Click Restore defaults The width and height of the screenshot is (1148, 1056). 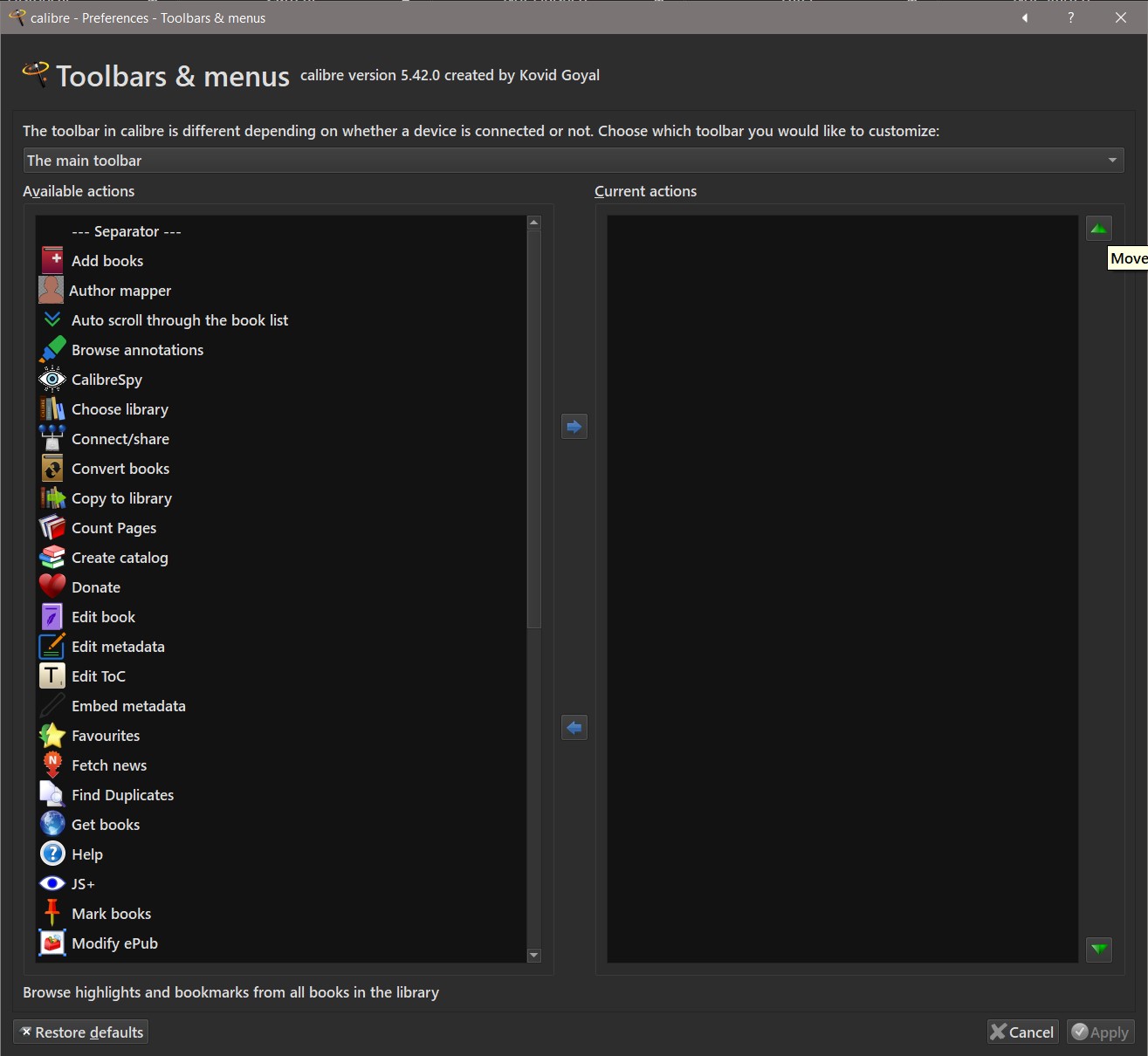pos(80,1032)
